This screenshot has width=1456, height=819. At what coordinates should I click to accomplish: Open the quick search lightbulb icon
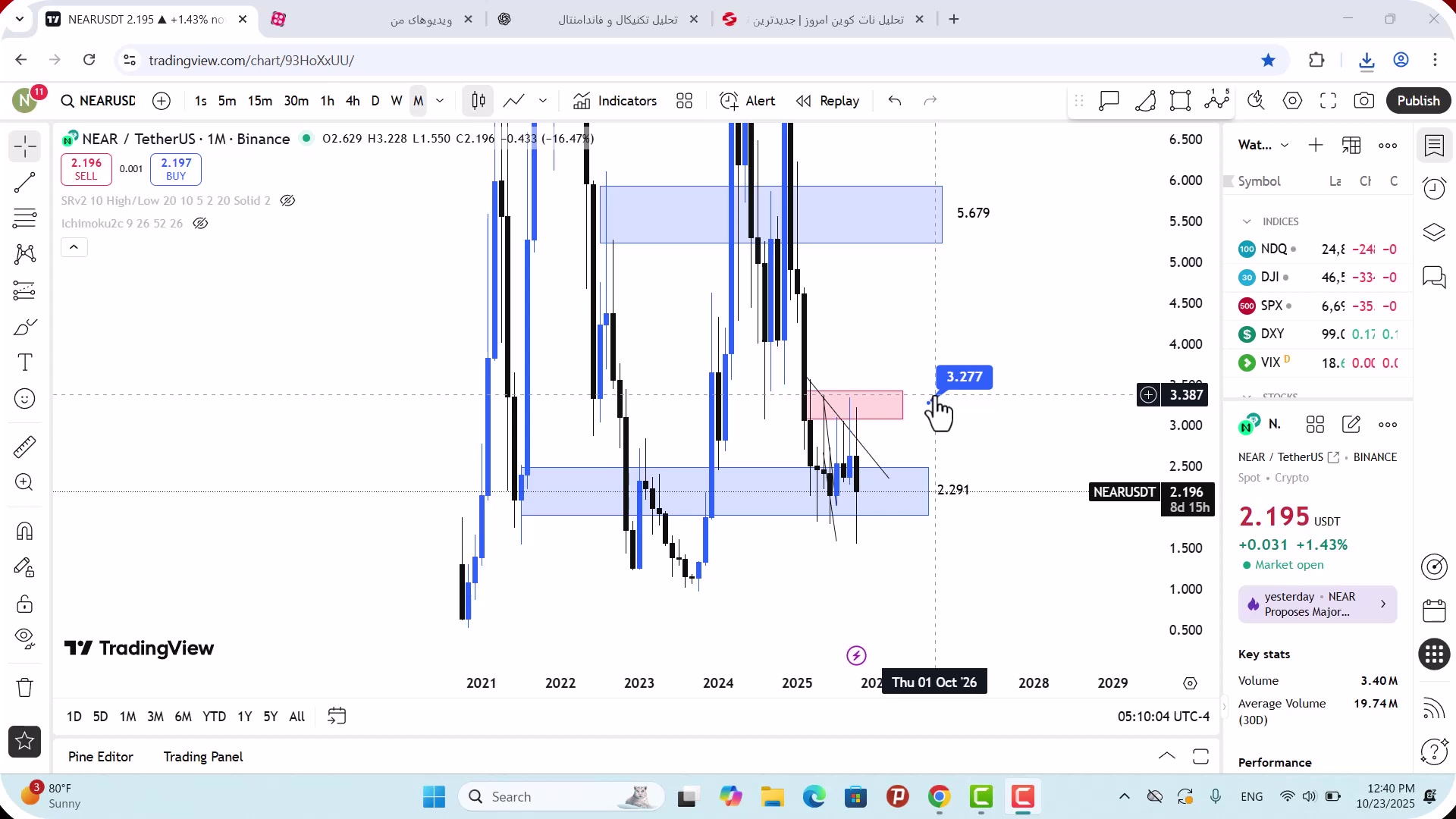coord(1257,101)
